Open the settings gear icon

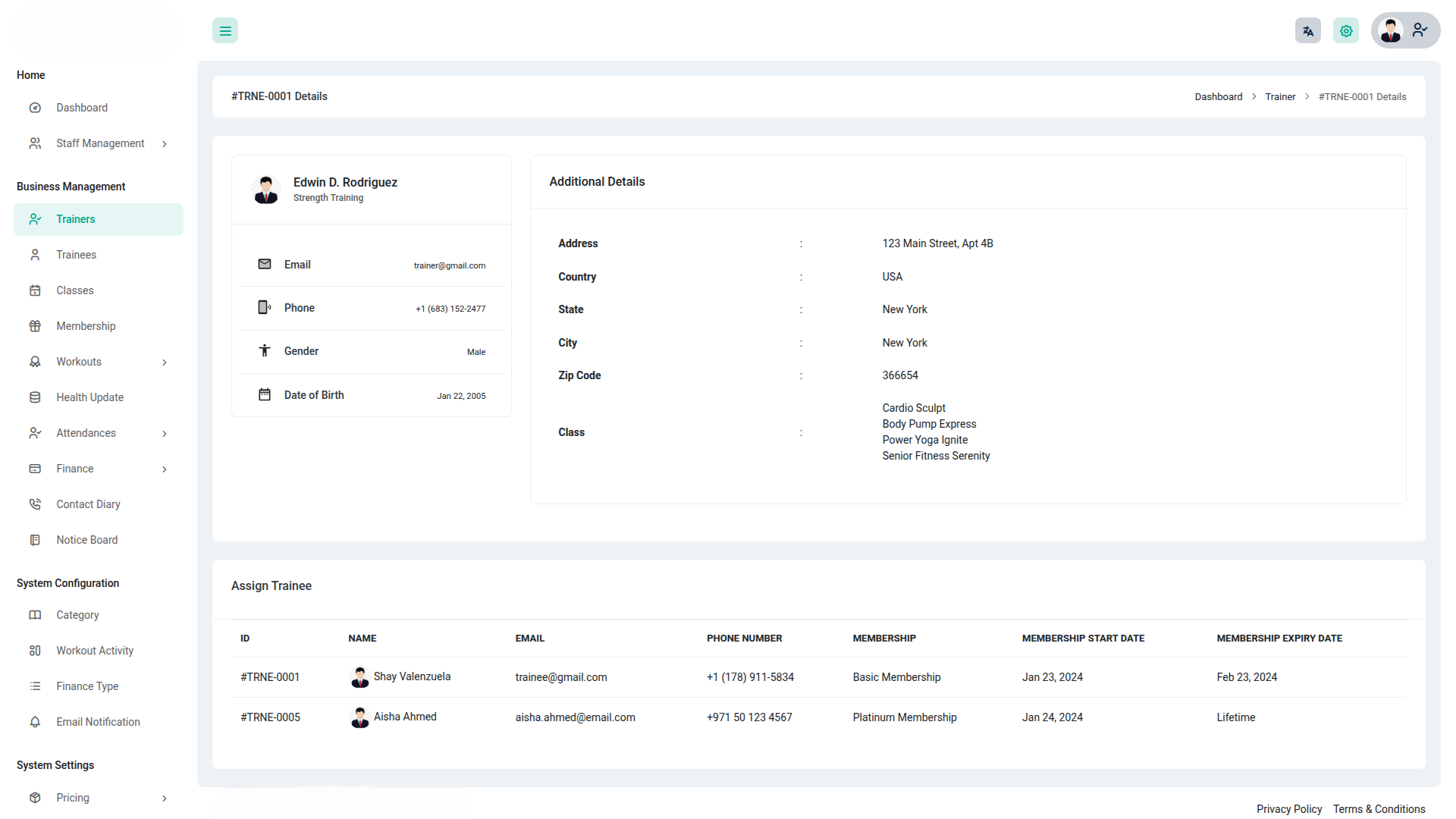pyautogui.click(x=1346, y=31)
